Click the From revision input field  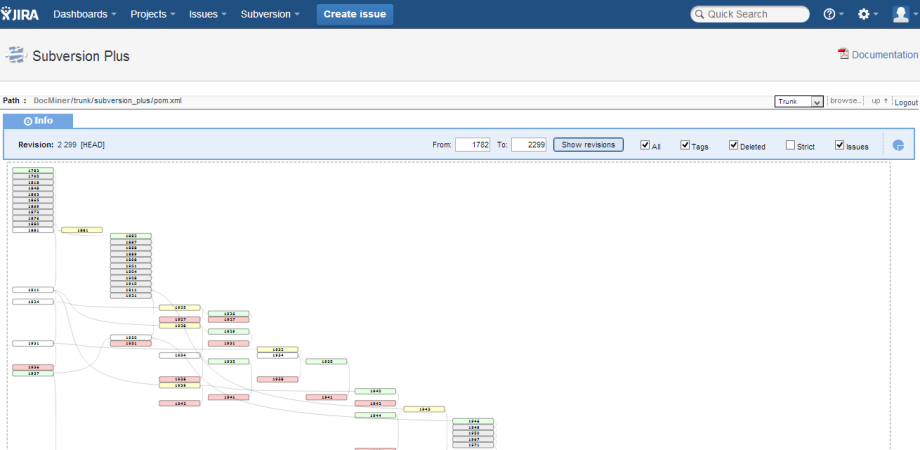[x=472, y=145]
